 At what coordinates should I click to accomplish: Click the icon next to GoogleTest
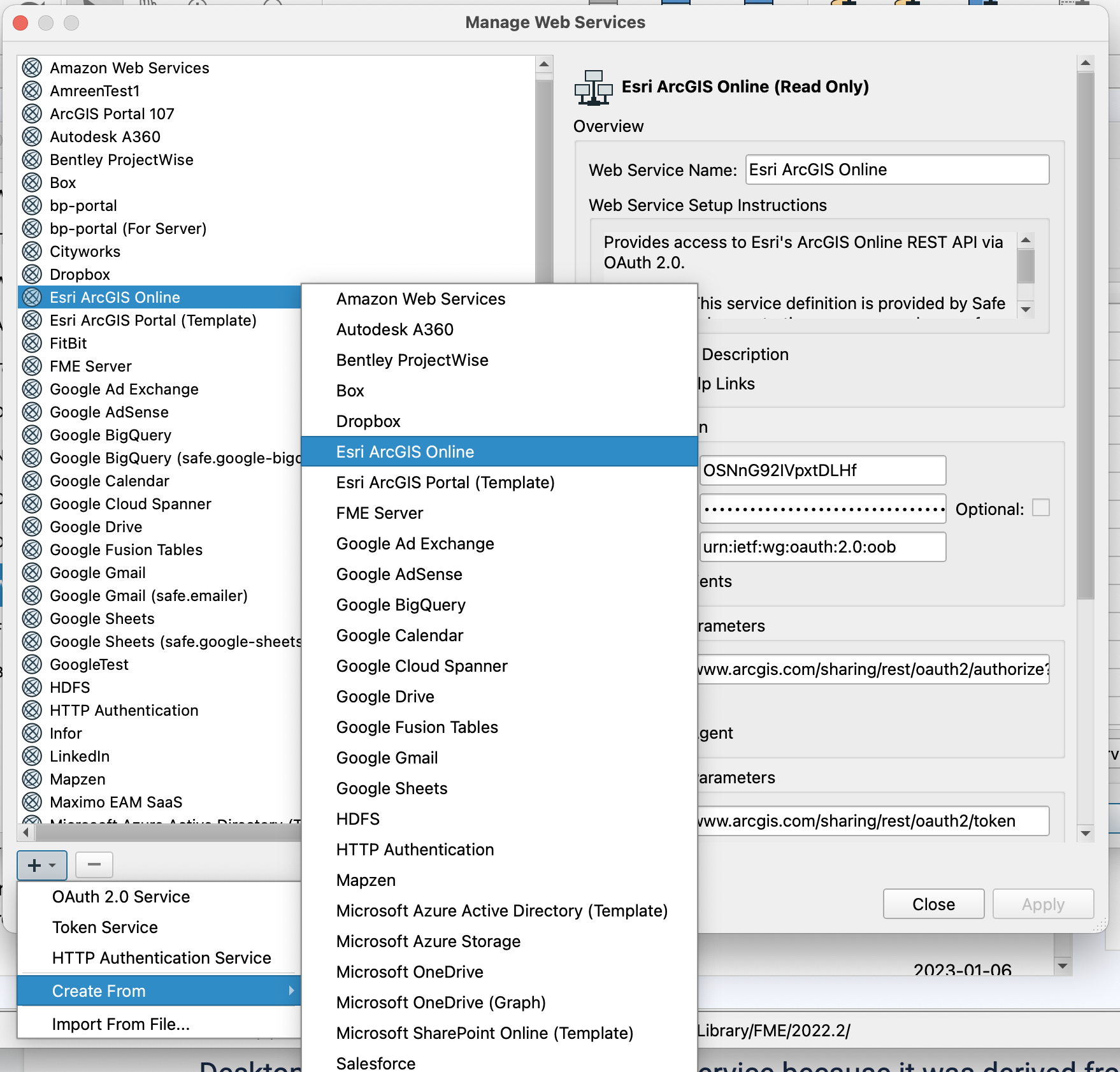click(x=32, y=664)
